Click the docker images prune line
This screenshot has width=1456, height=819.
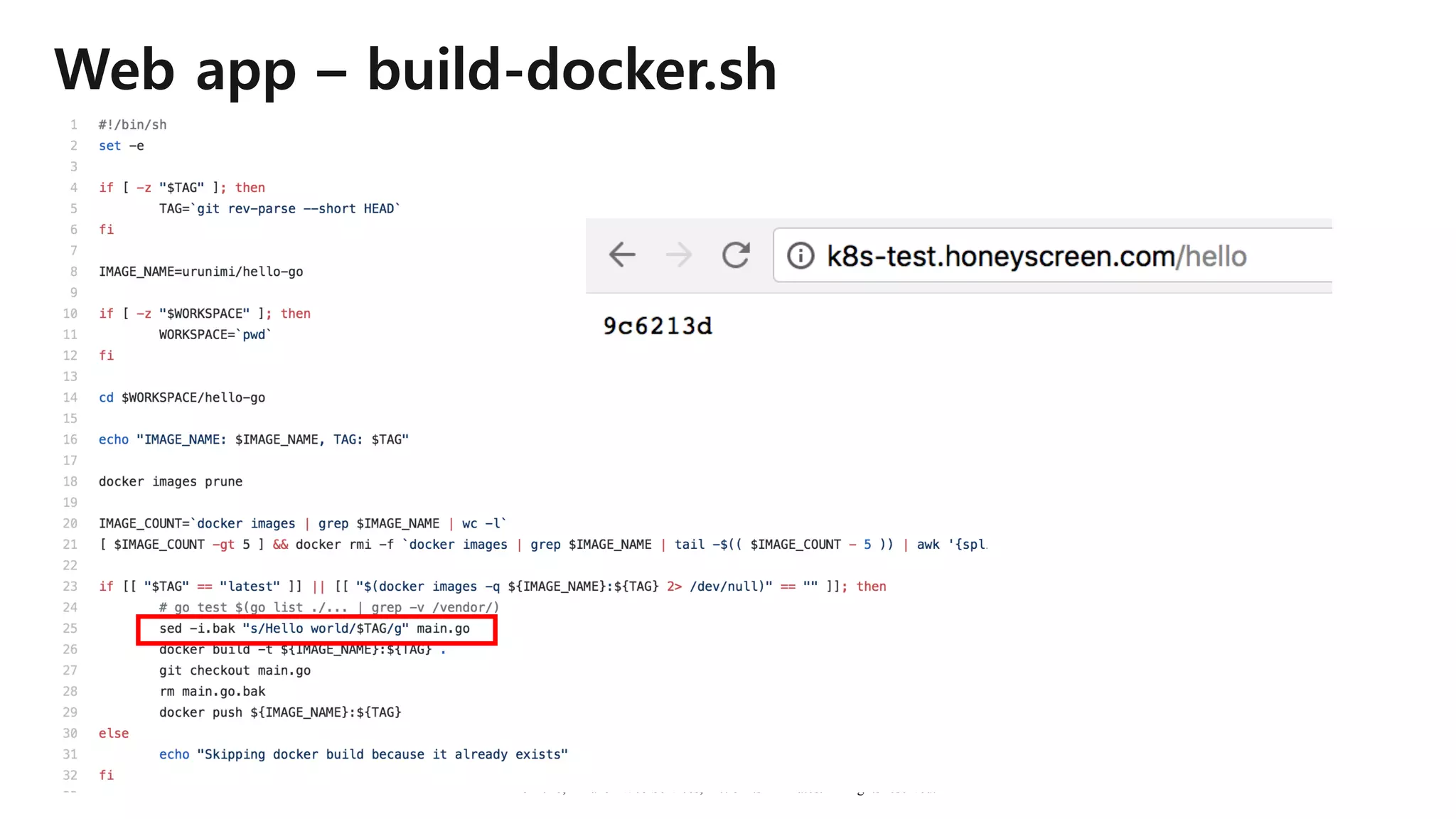[x=170, y=481]
